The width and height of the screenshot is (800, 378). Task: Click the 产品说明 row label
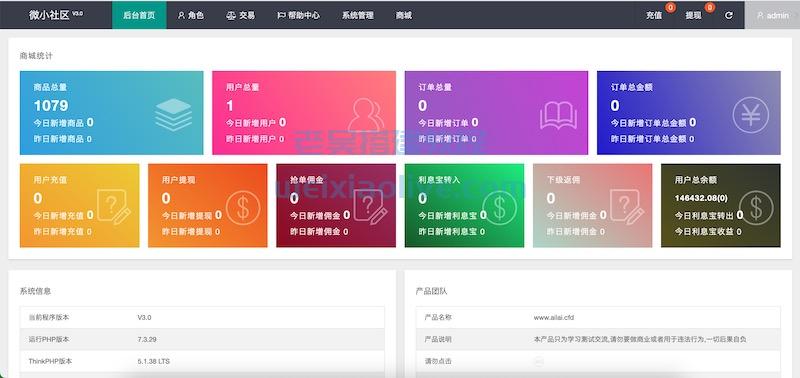click(x=438, y=339)
